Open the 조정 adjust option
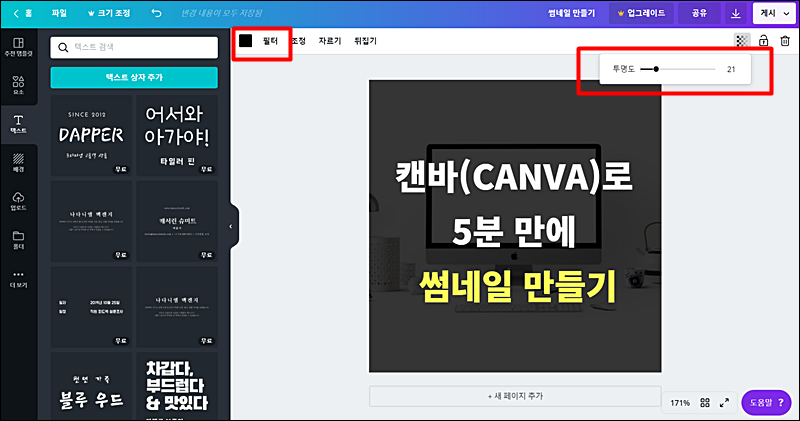The image size is (800, 421). pyautogui.click(x=299, y=41)
